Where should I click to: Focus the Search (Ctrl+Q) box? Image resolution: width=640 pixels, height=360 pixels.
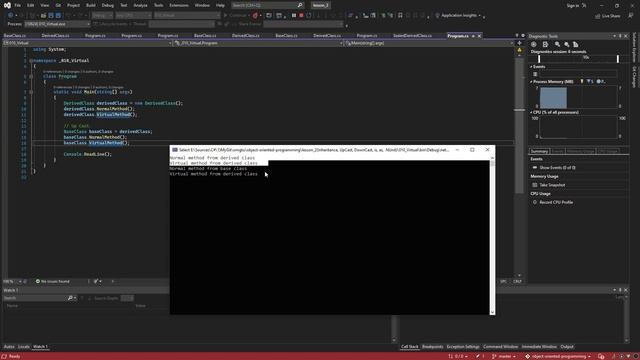click(x=267, y=5)
